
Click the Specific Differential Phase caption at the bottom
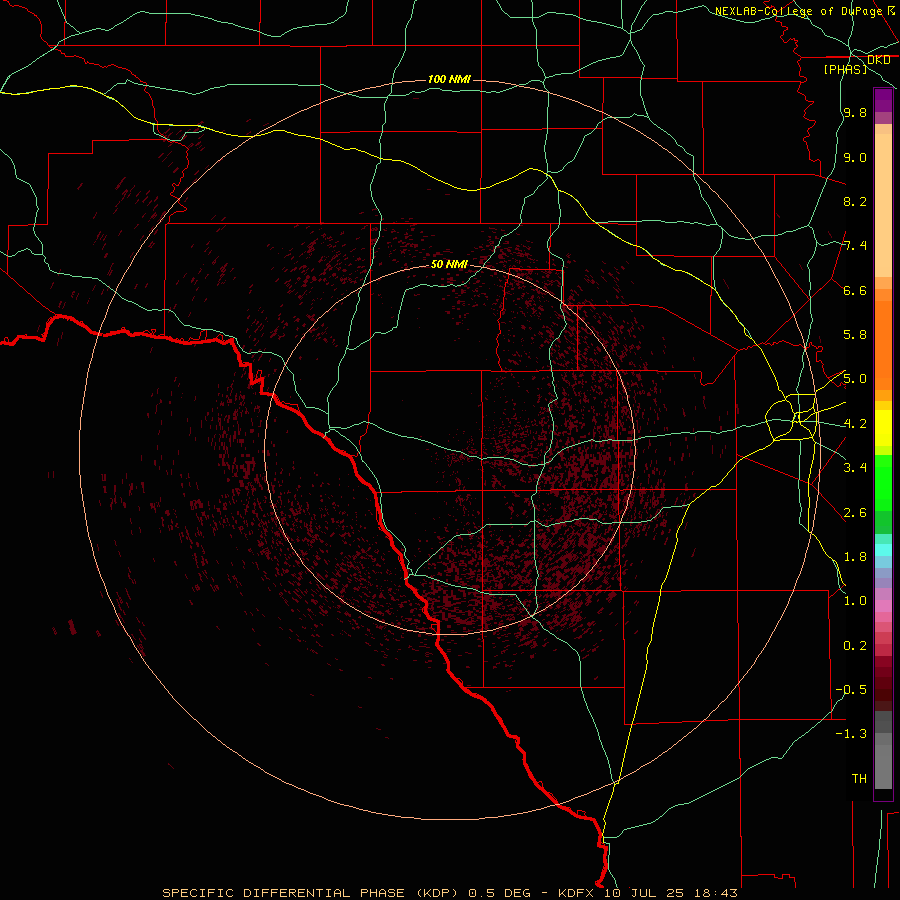tap(449, 893)
